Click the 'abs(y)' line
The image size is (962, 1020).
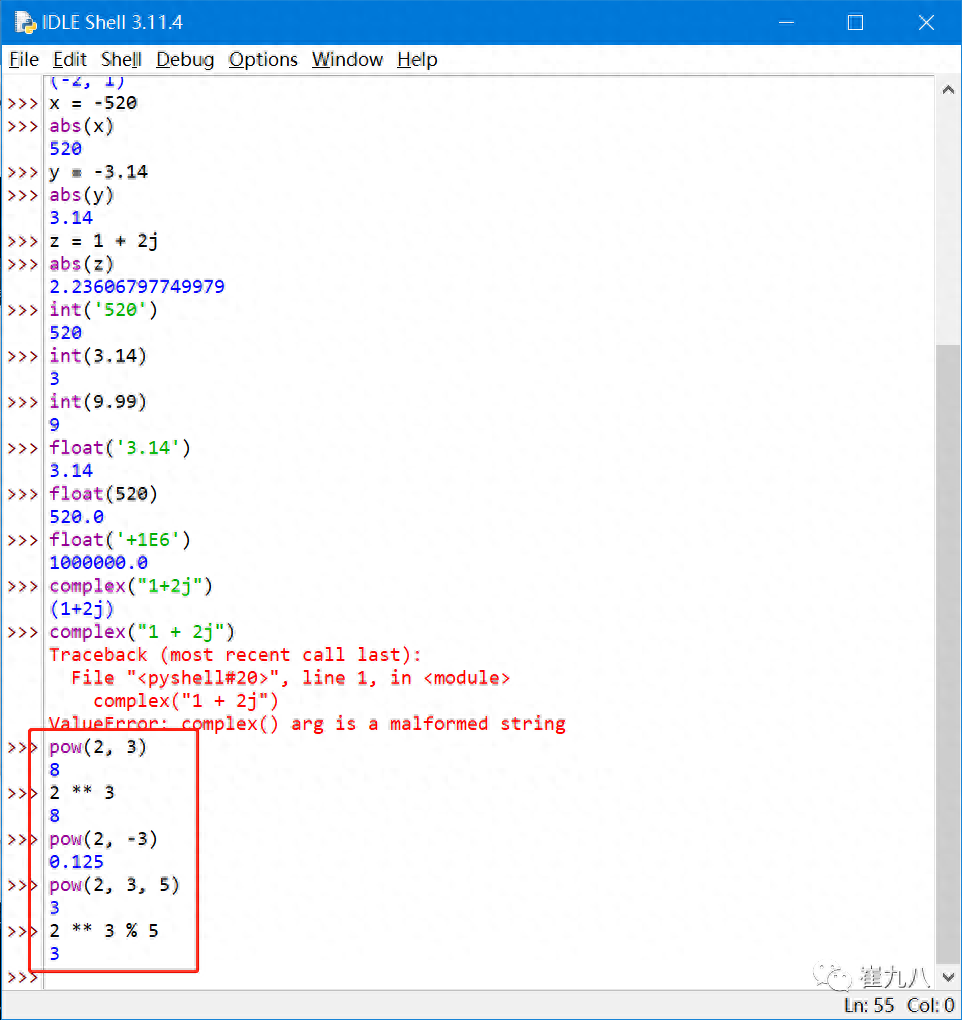coord(81,195)
